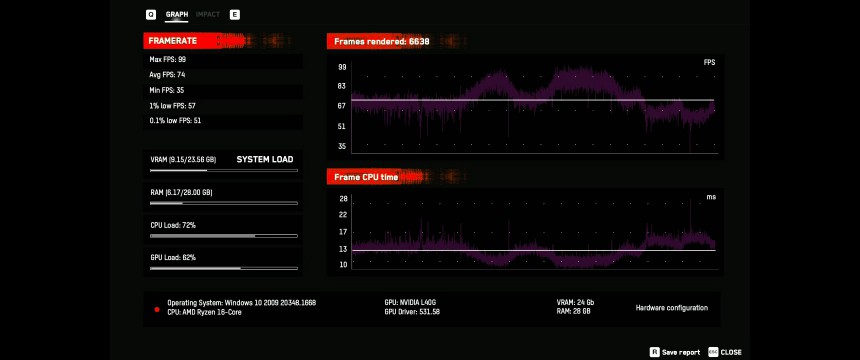860x360 pixels.
Task: Click the R key icon beside Save report
Action: click(654, 352)
